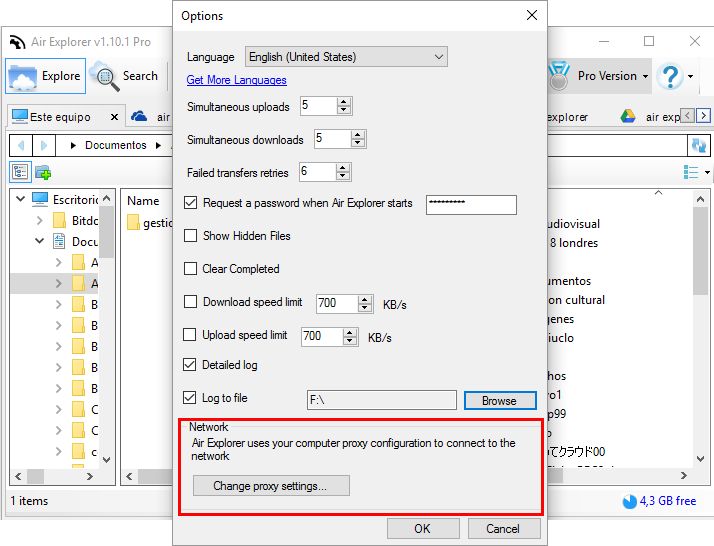The width and height of the screenshot is (714, 546).
Task: Increase Download speed limit value
Action: pyautogui.click(x=364, y=300)
